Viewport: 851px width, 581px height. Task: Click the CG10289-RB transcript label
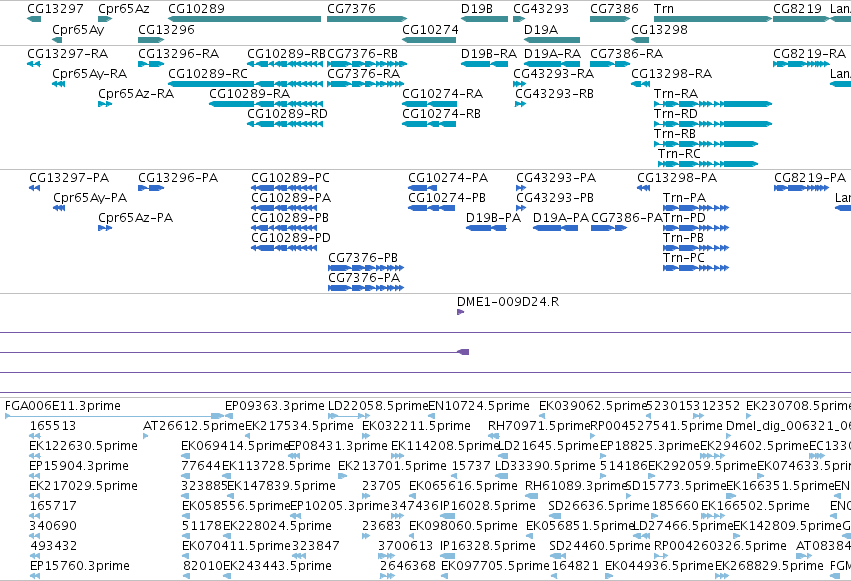coord(286,54)
